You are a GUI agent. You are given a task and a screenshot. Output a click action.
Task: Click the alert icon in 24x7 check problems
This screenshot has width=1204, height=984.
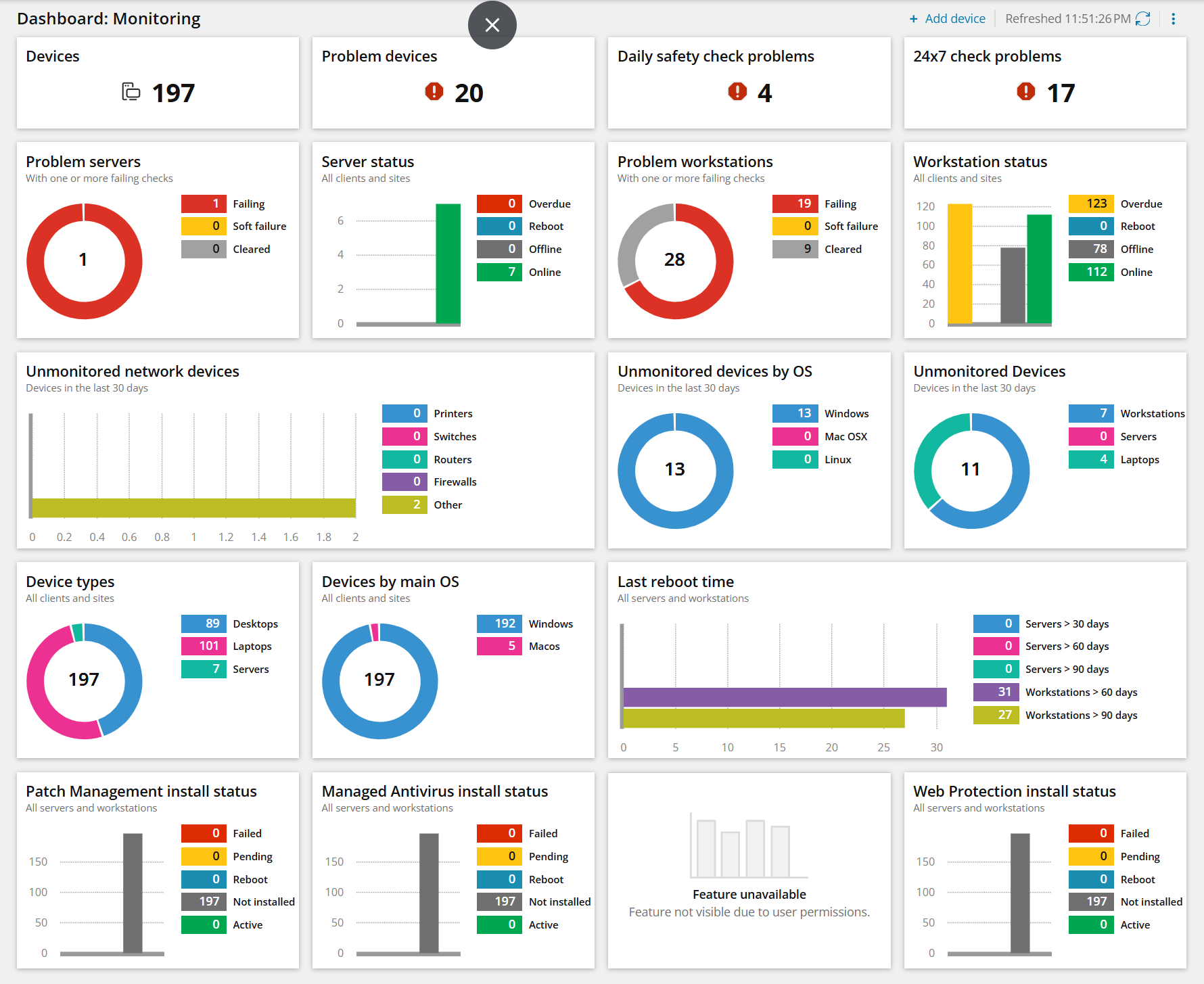point(1026,91)
